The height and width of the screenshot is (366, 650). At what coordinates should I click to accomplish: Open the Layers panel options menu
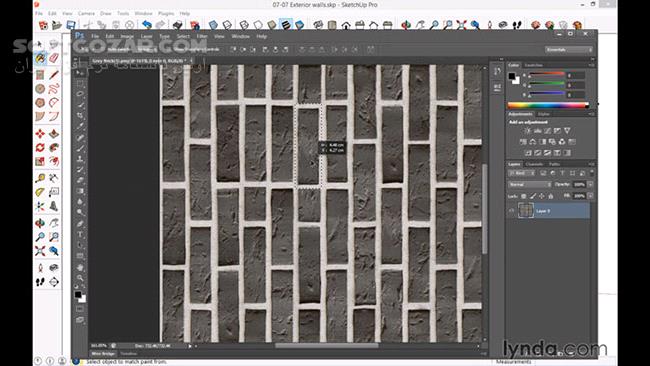click(592, 164)
